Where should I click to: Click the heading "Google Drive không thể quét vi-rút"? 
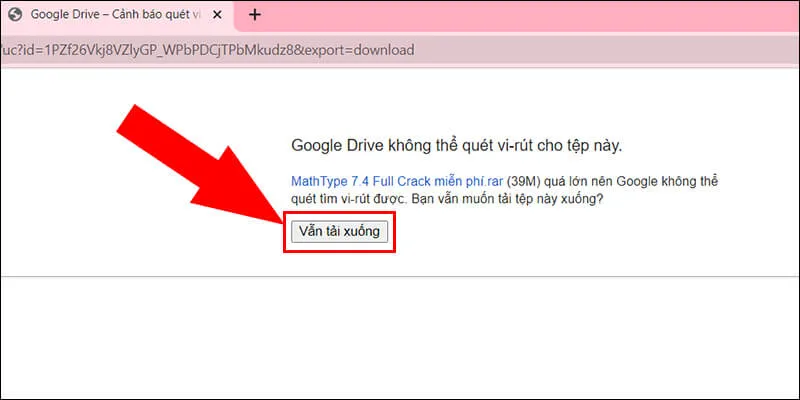(x=457, y=146)
